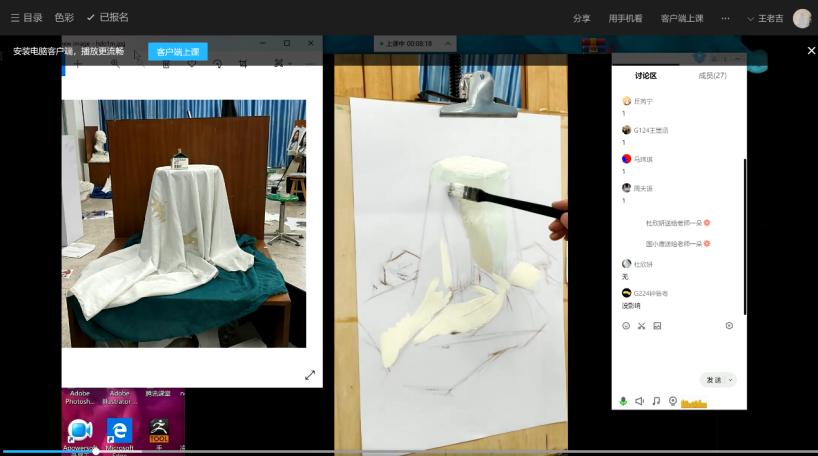Click the blue 客户端上课 button
The width and height of the screenshot is (818, 456).
tap(178, 51)
